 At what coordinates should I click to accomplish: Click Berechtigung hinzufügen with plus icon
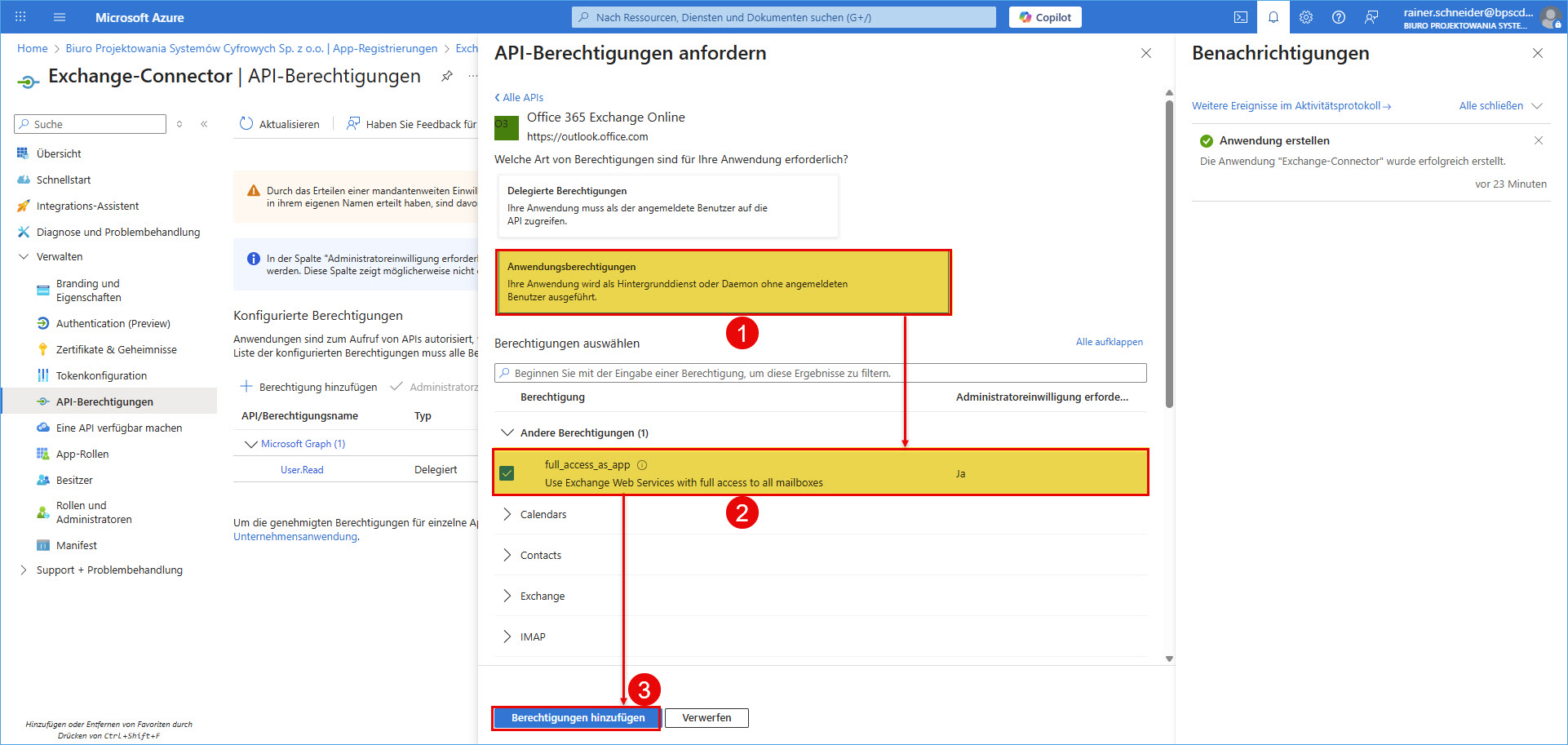tap(309, 387)
